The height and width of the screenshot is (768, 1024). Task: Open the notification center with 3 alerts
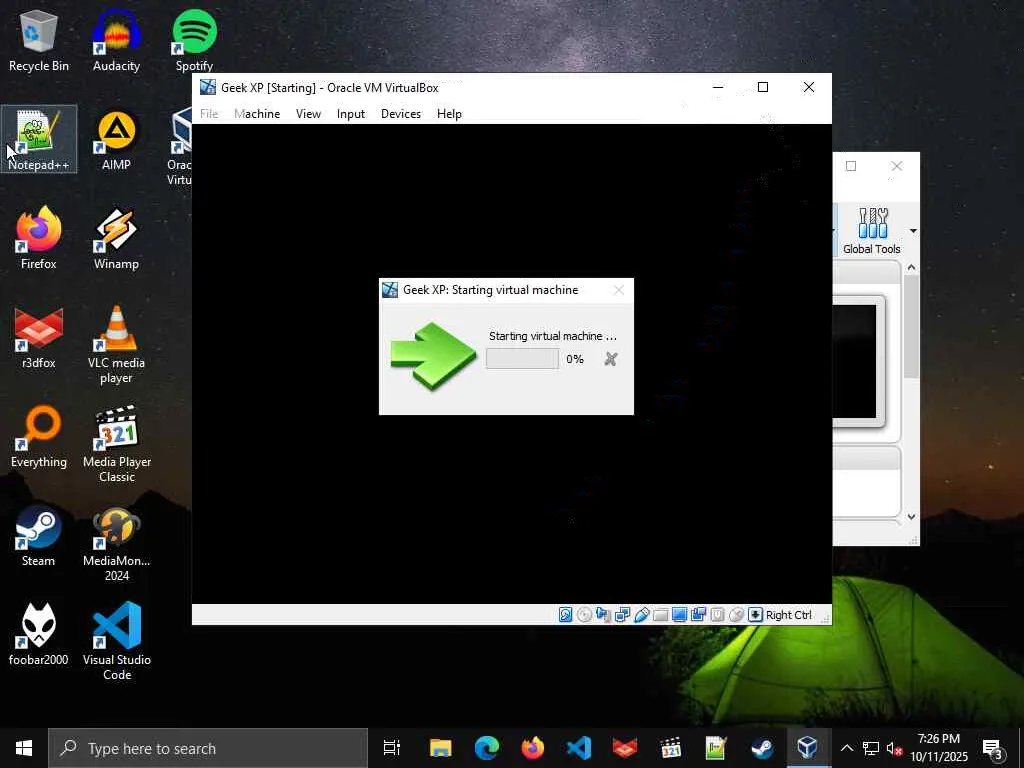tap(993, 750)
